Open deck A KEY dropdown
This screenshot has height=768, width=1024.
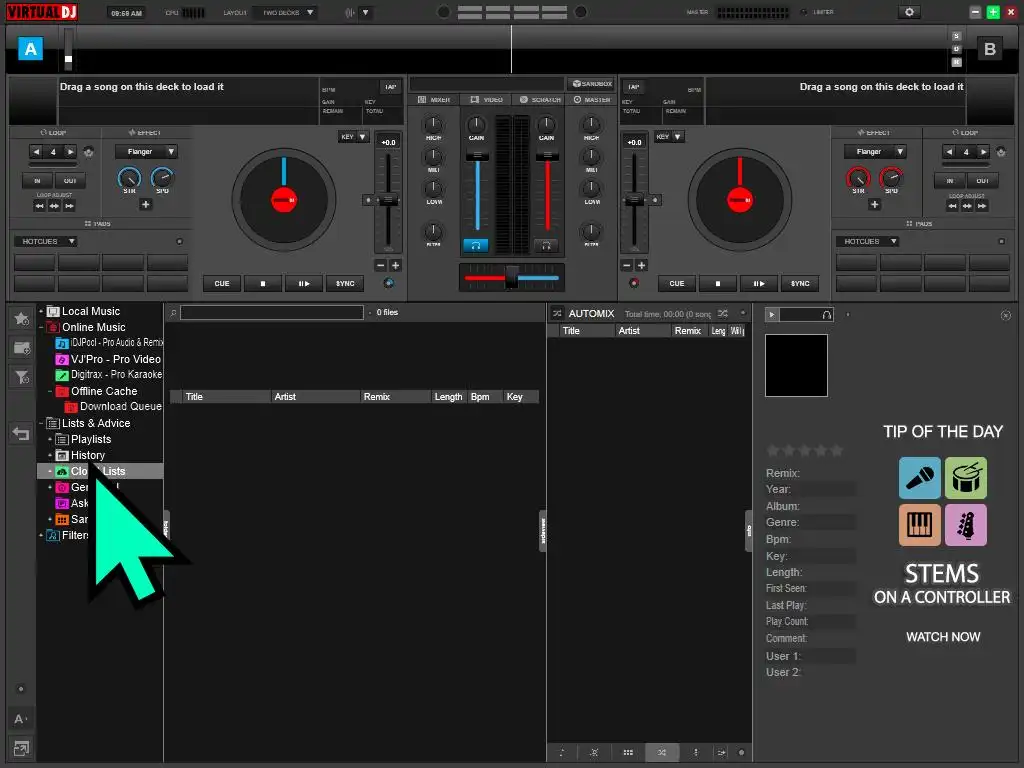point(353,136)
